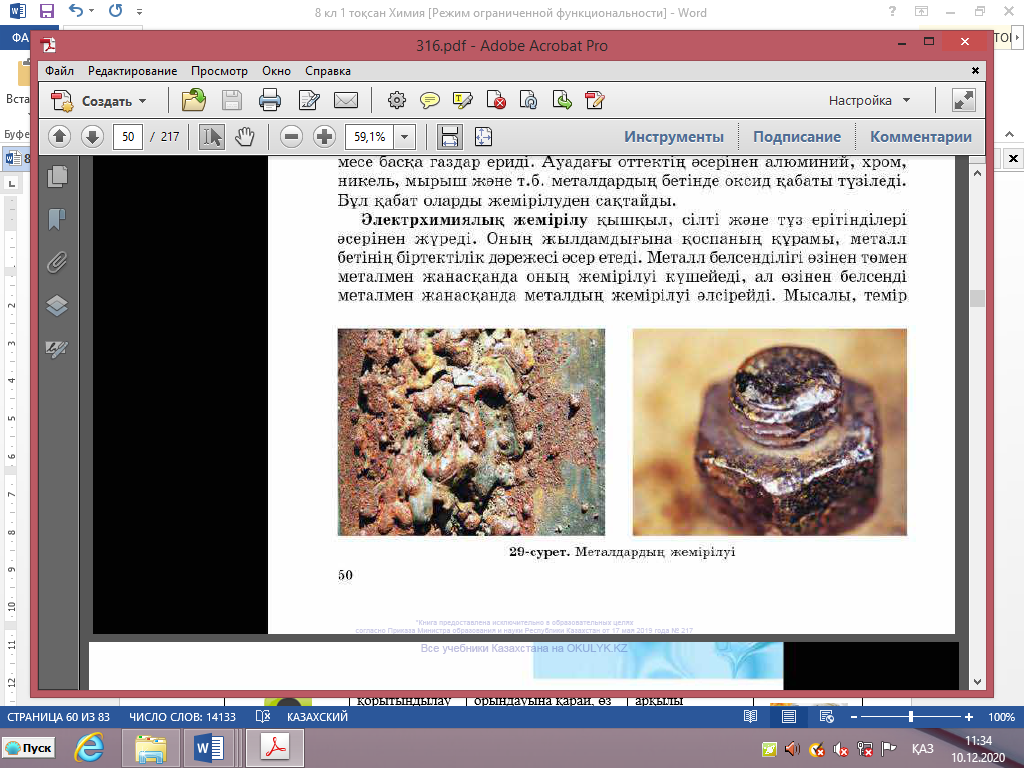The width and height of the screenshot is (1024, 768).
Task: Click the email envelope icon
Action: pos(346,100)
